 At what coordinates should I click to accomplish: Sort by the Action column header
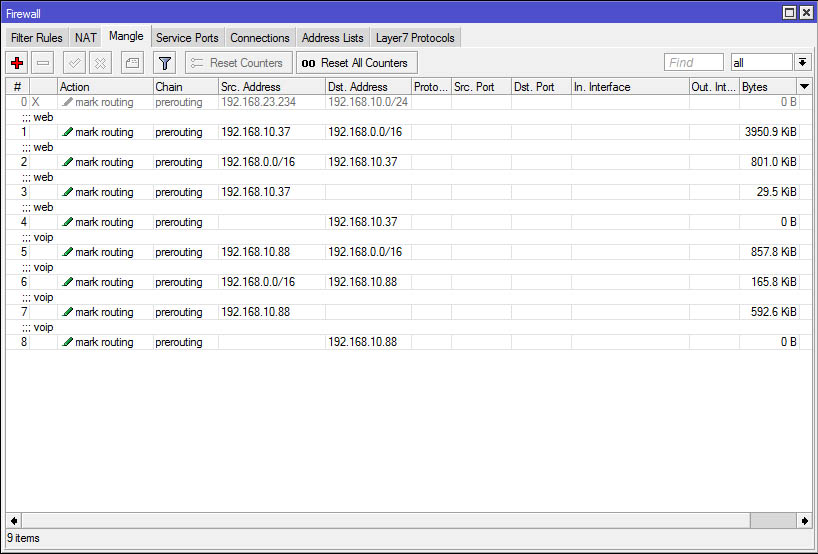coord(105,87)
